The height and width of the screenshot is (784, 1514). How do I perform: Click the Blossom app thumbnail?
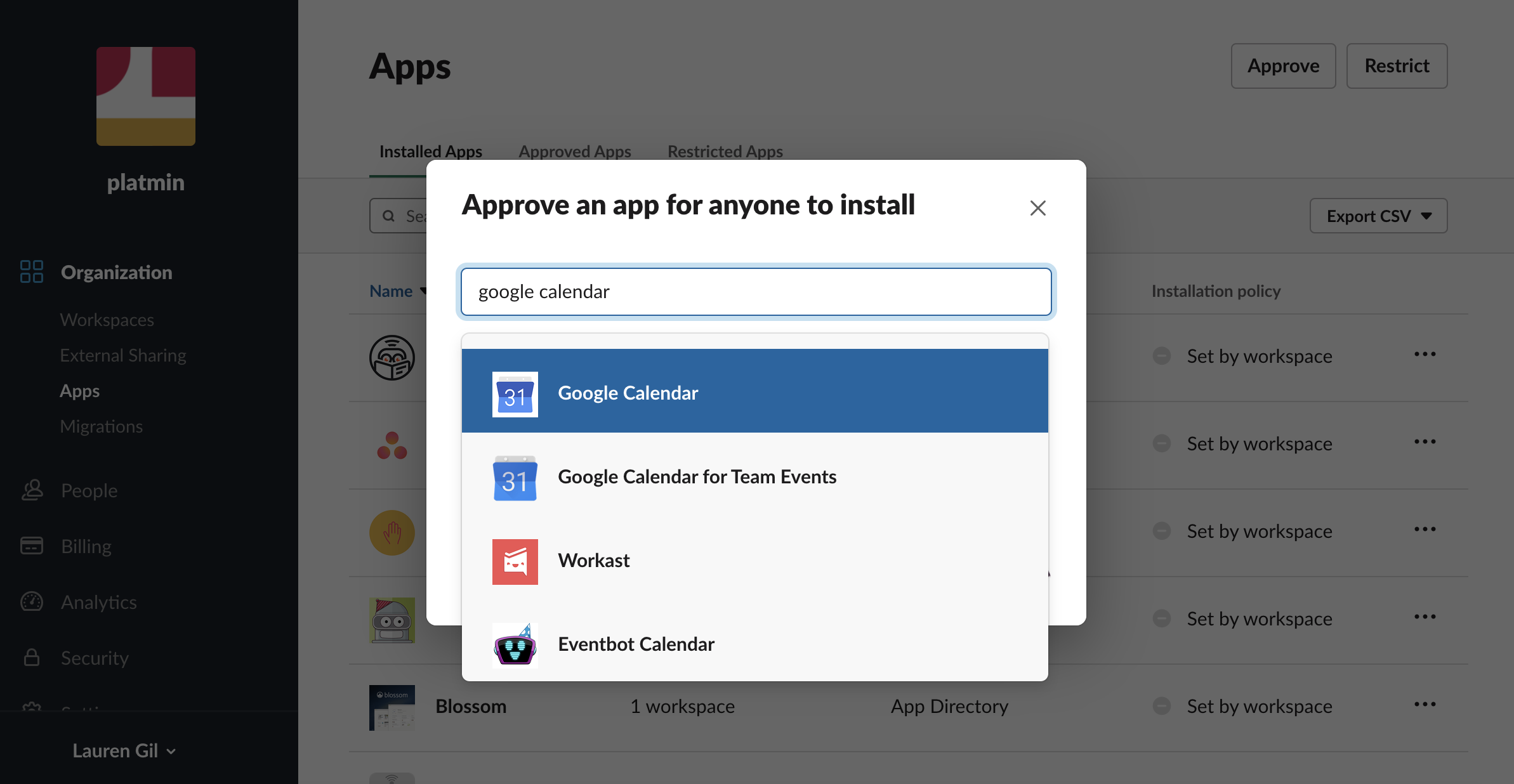pyautogui.click(x=392, y=708)
